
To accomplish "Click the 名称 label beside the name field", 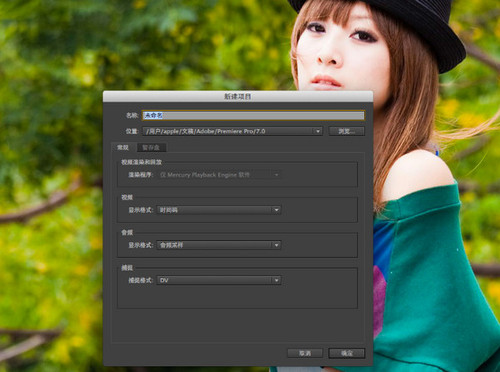I will pyautogui.click(x=132, y=115).
